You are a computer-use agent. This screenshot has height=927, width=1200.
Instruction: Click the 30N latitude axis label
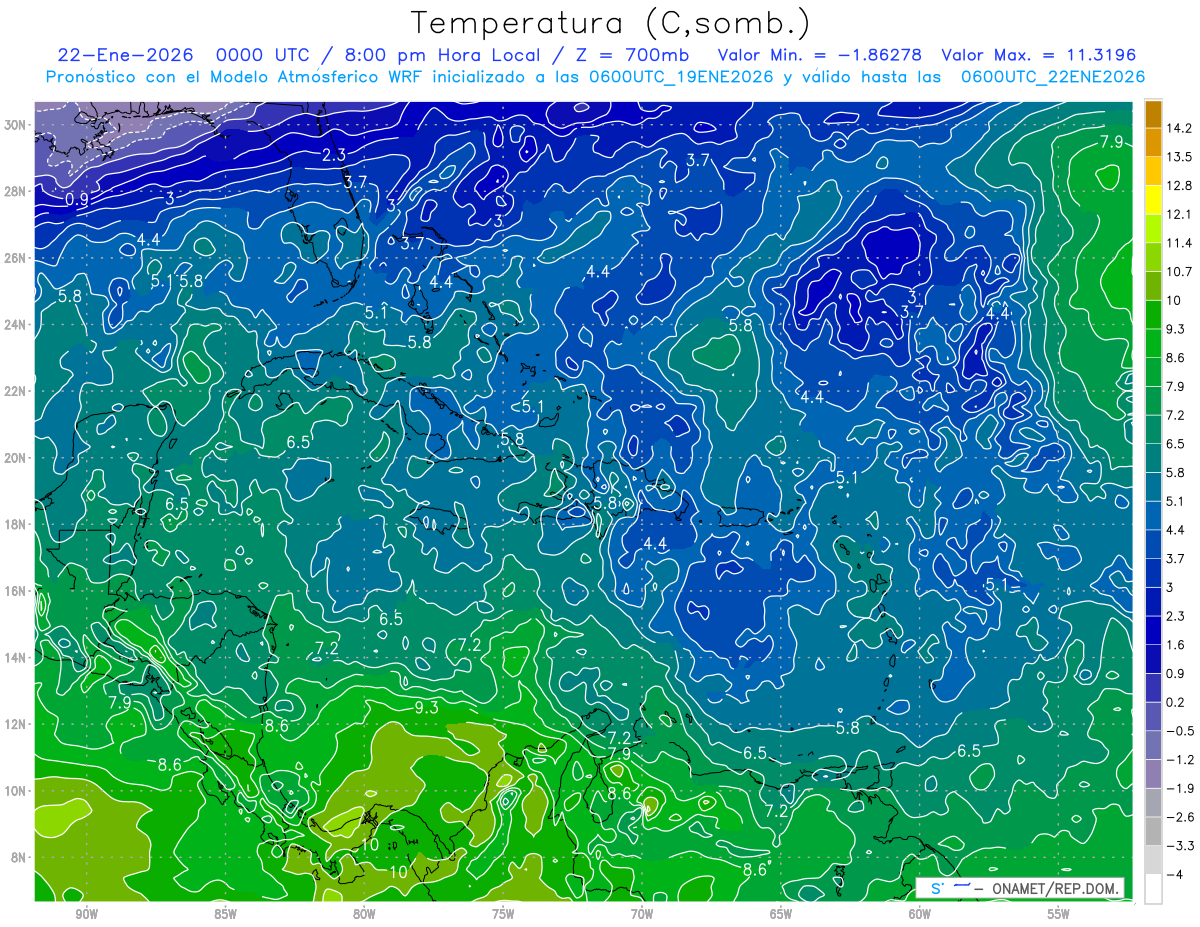(17, 125)
